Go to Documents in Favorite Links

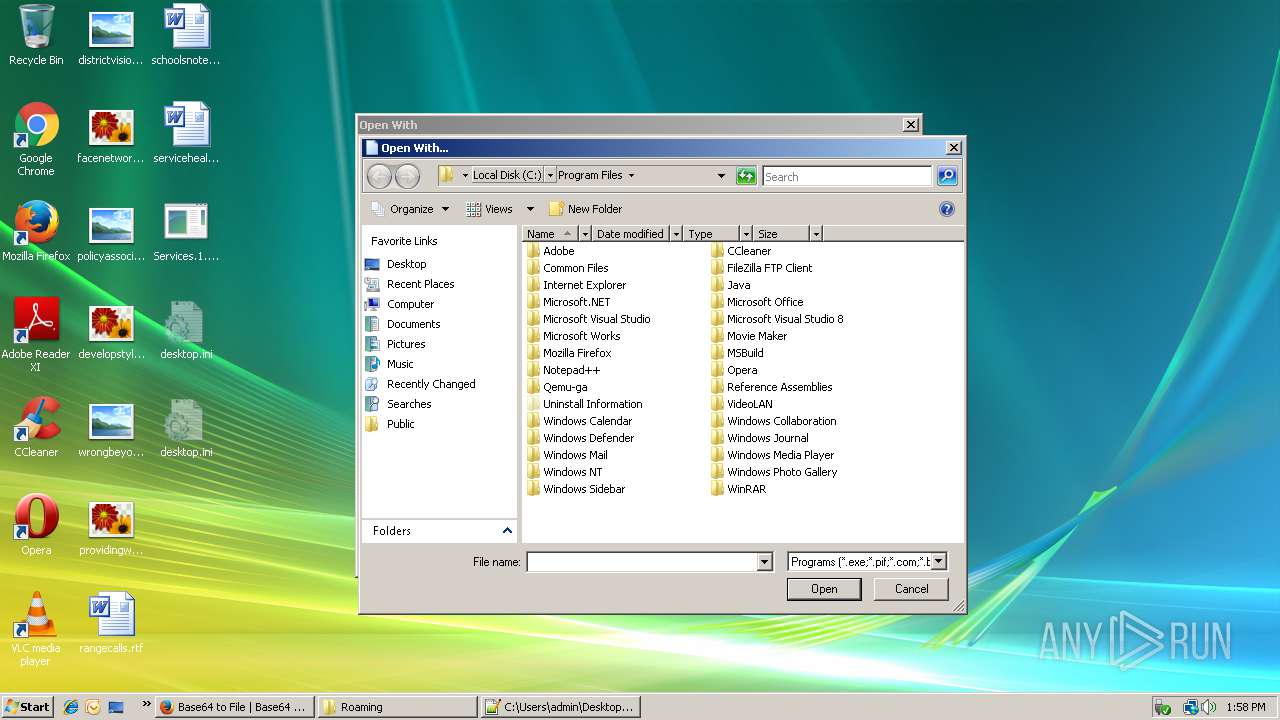pos(403,324)
